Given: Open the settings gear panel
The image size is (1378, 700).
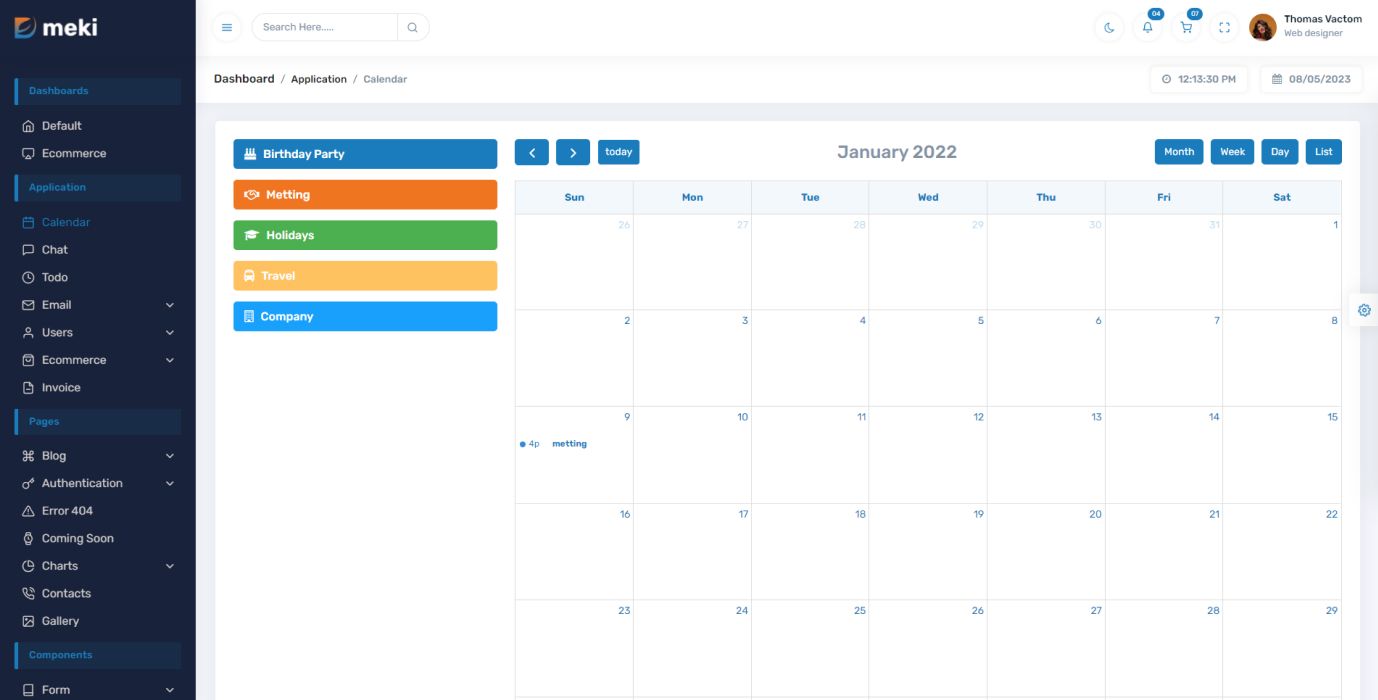Looking at the screenshot, I should pos(1364,310).
